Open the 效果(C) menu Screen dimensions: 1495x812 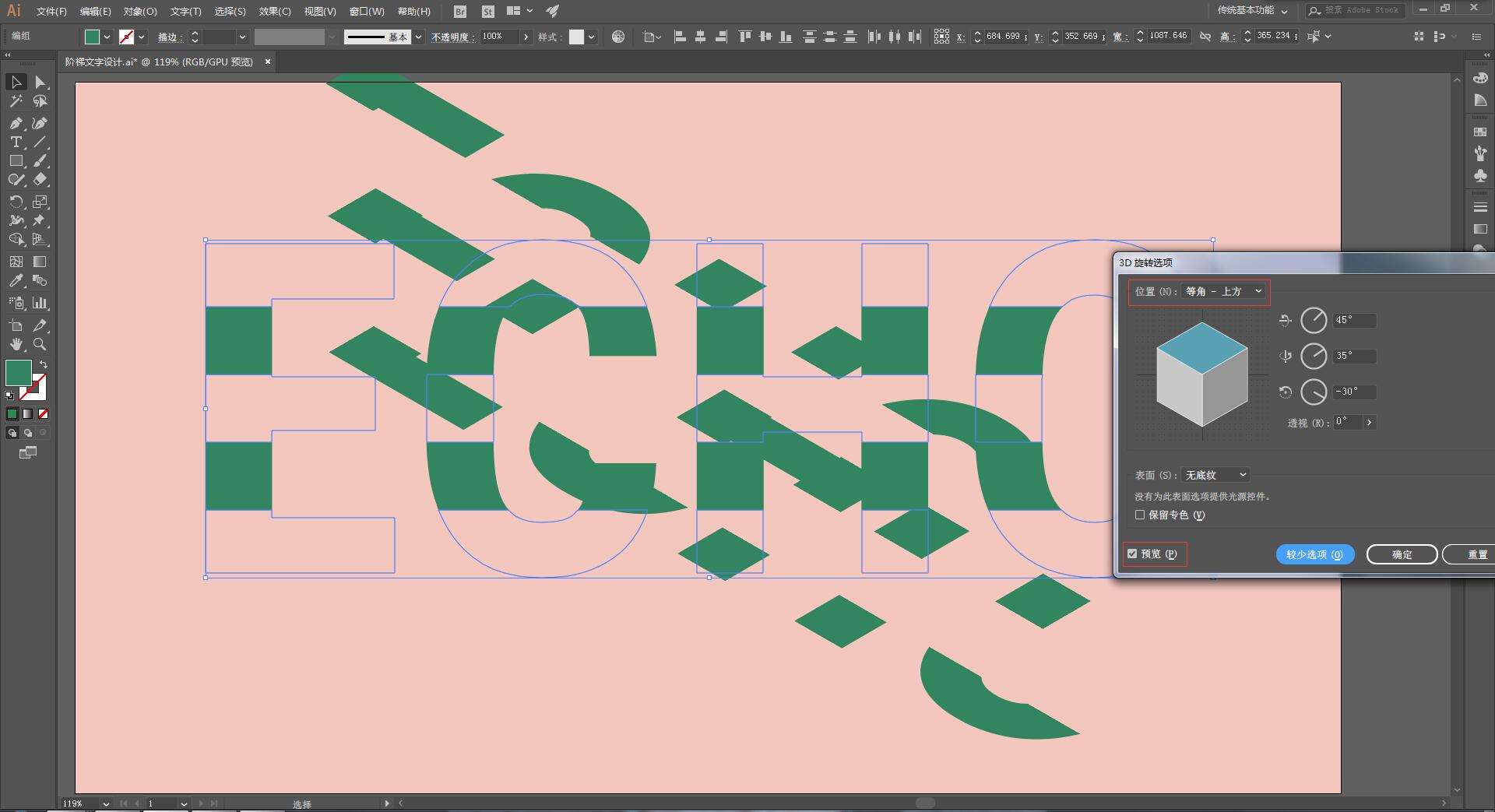(x=275, y=11)
